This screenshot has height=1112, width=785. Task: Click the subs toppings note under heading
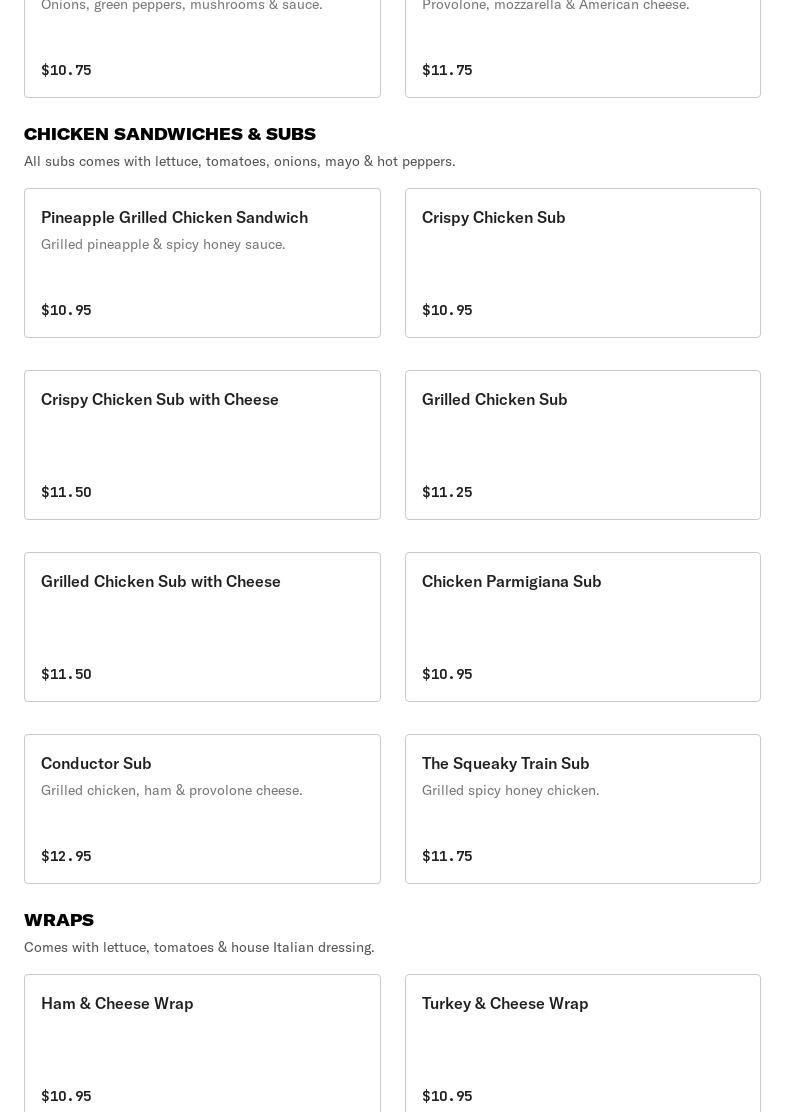tap(240, 162)
